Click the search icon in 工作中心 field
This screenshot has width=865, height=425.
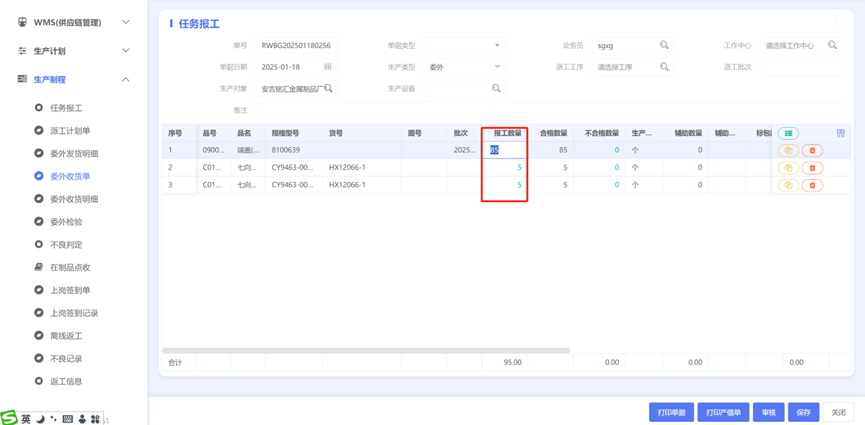pos(832,45)
